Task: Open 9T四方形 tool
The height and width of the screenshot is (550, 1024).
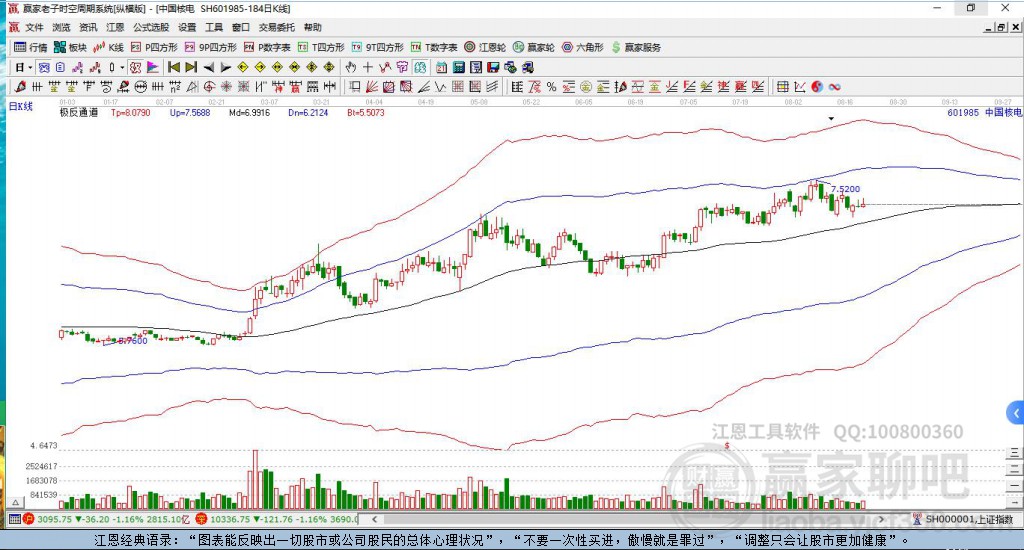Action: tap(377, 47)
